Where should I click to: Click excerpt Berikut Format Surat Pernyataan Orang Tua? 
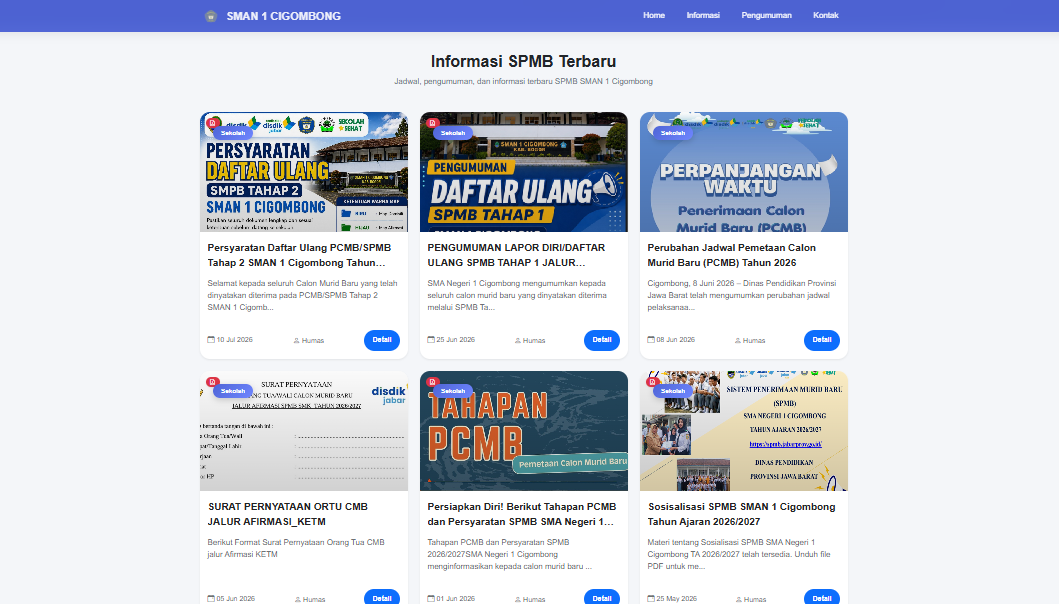(x=296, y=548)
